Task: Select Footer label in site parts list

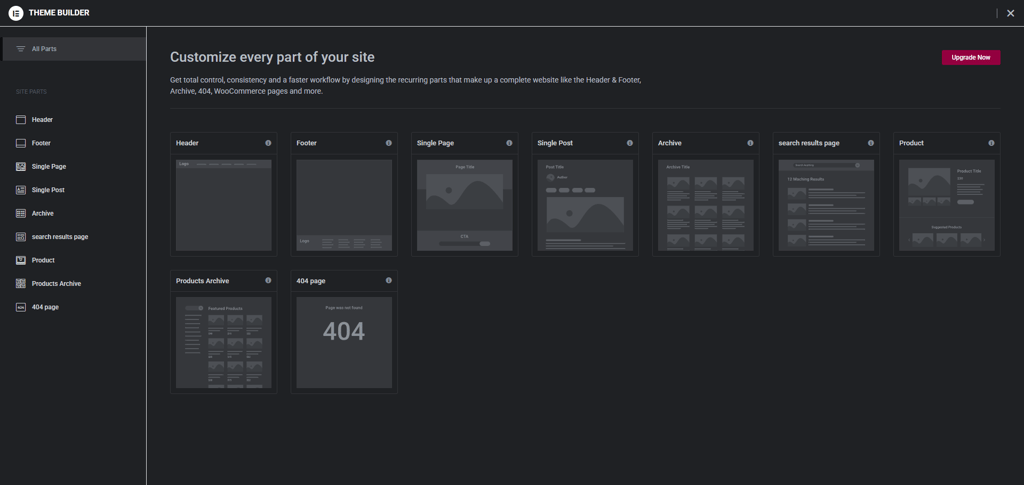Action: tap(41, 143)
